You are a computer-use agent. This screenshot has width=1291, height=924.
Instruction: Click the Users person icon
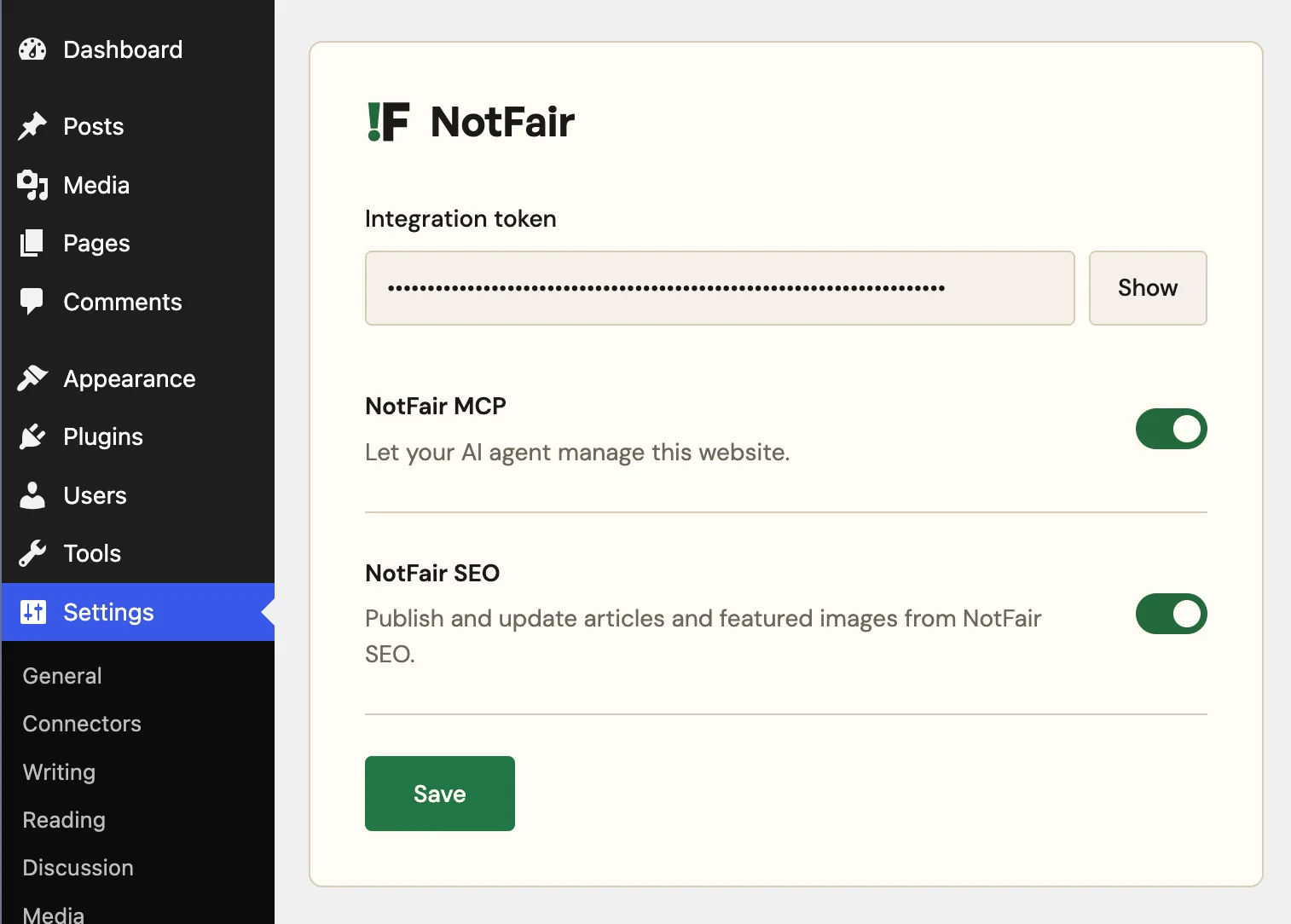pos(32,495)
